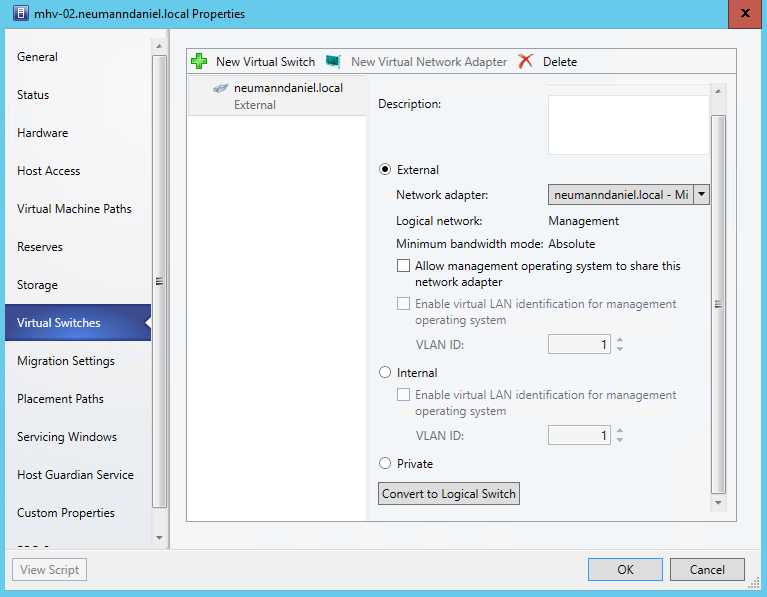
Task: Go to the Host Guardian Service page
Action: pos(75,475)
